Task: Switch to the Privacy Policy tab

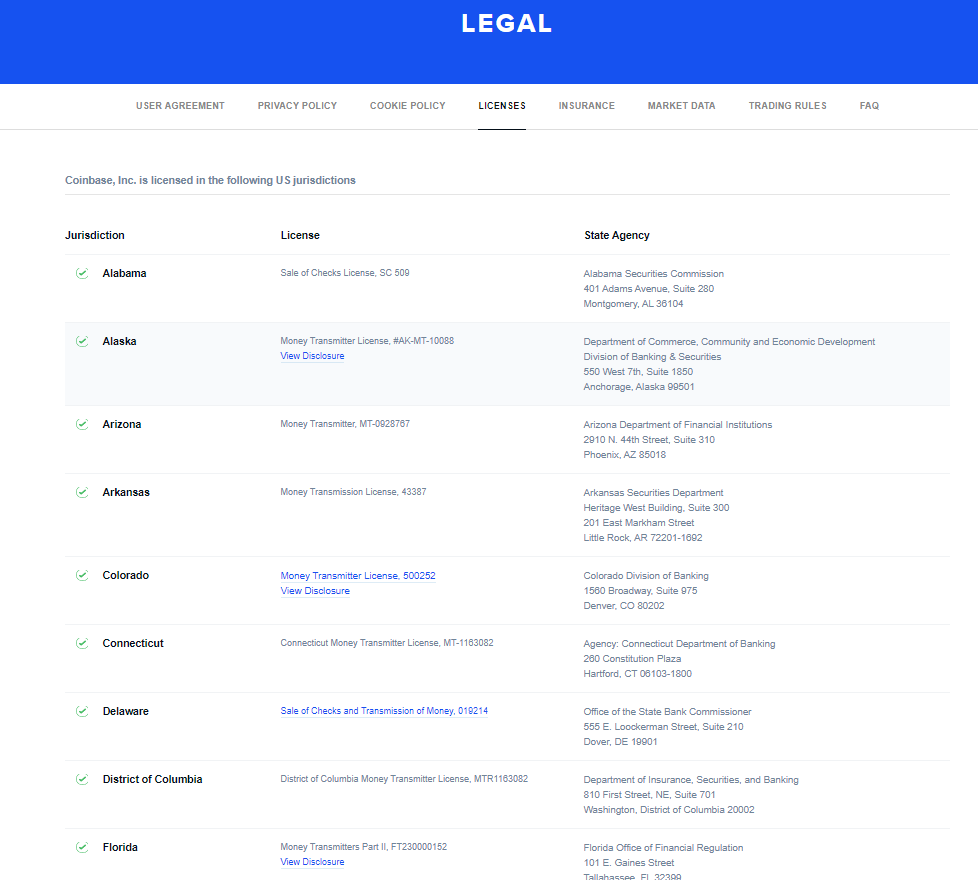Action: 297,106
